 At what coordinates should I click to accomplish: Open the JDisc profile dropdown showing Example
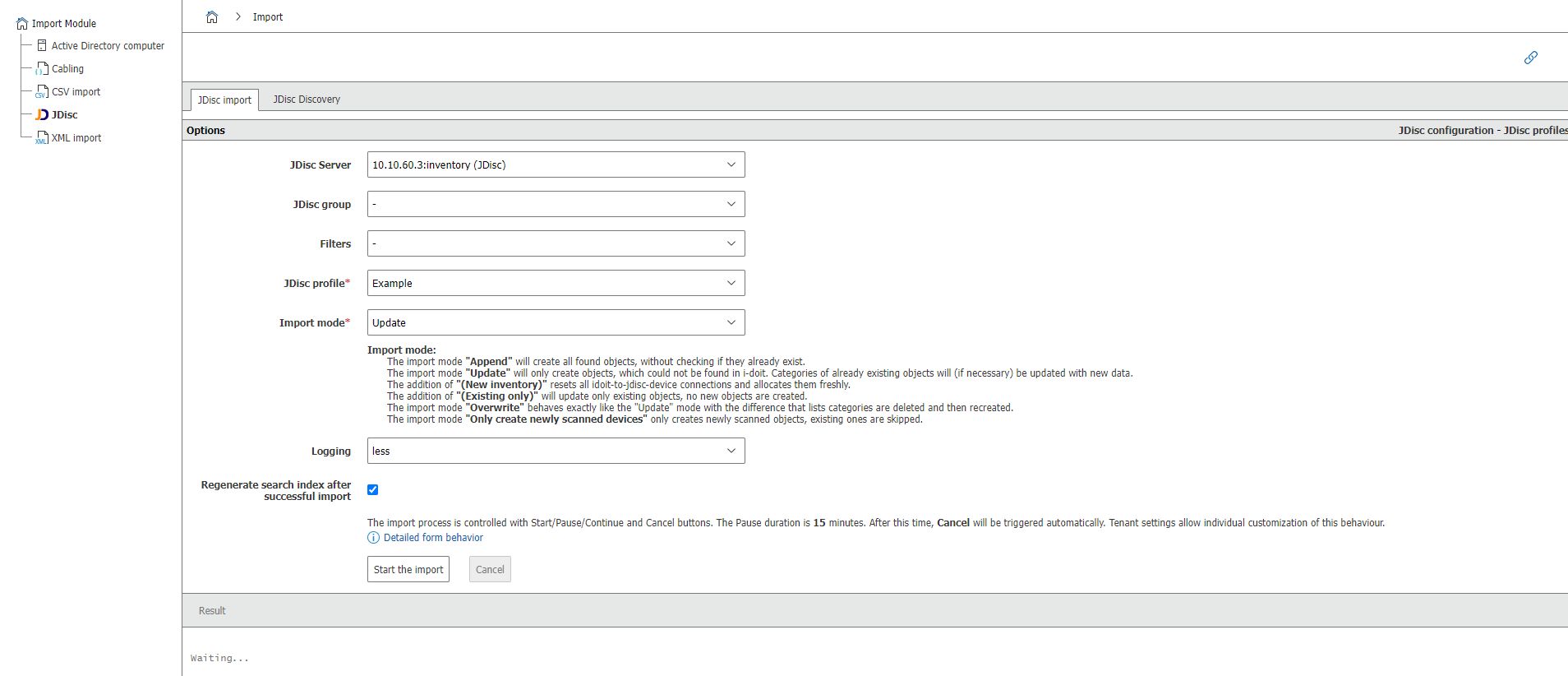(x=556, y=283)
